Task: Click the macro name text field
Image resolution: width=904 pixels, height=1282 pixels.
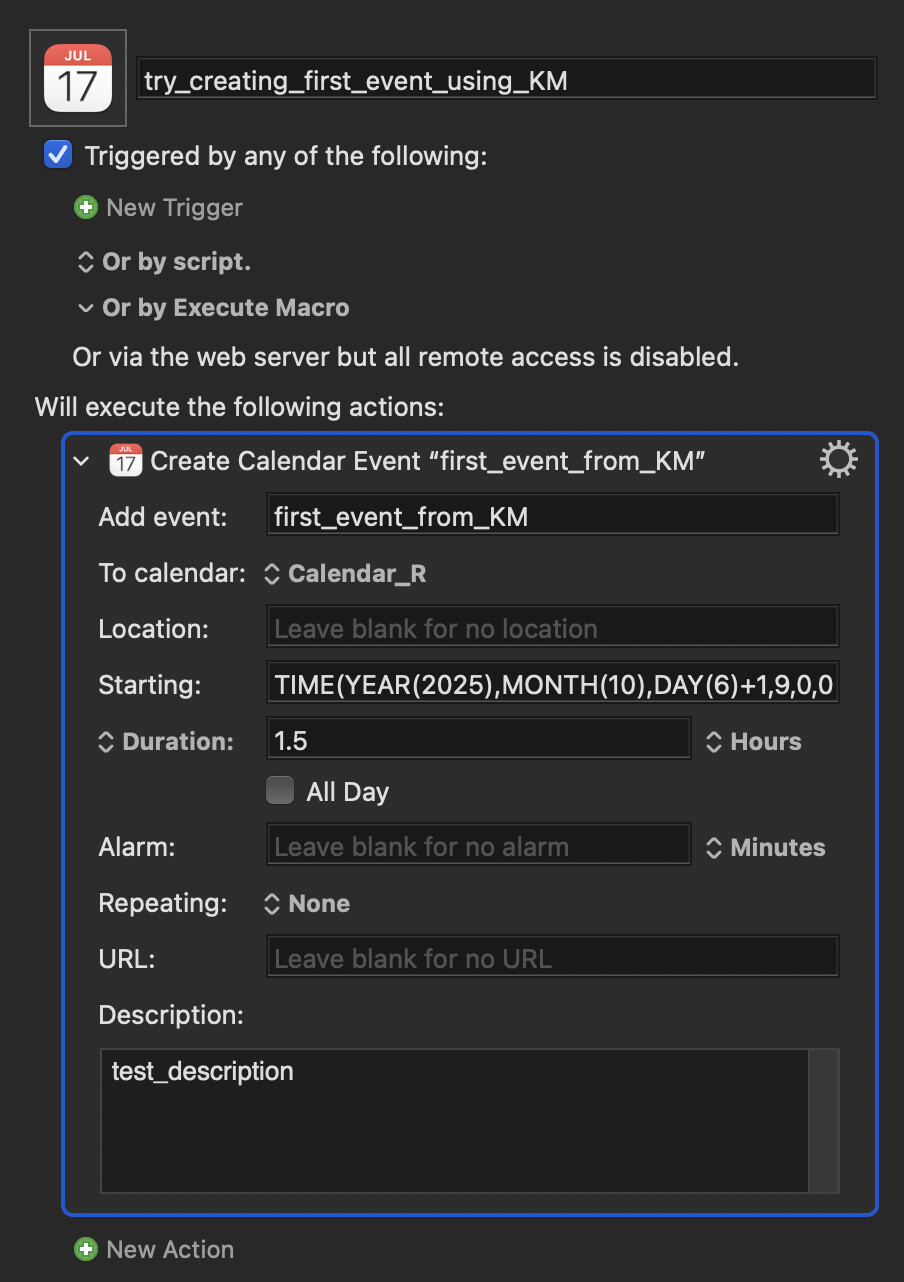Action: tap(507, 79)
